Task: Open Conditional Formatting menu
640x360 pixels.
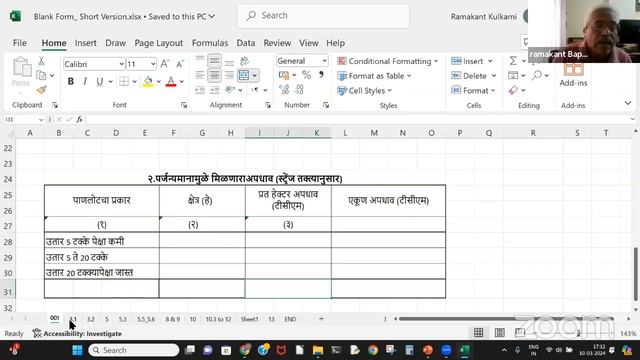Action: (x=388, y=61)
